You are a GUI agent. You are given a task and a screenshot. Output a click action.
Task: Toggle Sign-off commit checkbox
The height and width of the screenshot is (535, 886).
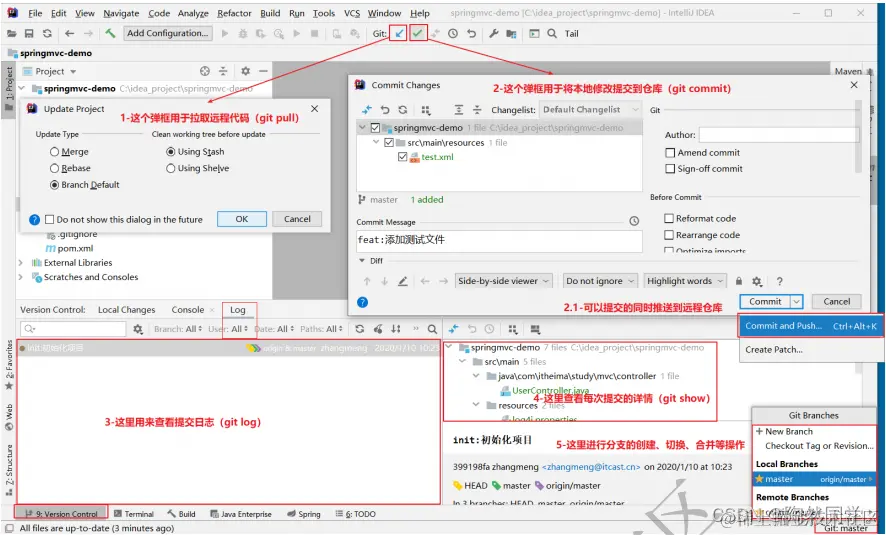(670, 168)
